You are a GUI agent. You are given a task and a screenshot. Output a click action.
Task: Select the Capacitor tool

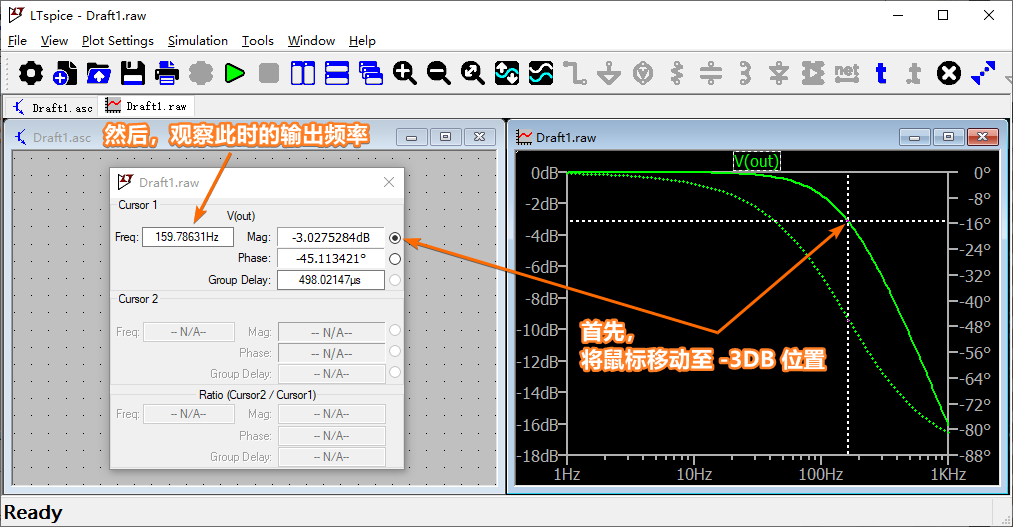pos(711,73)
